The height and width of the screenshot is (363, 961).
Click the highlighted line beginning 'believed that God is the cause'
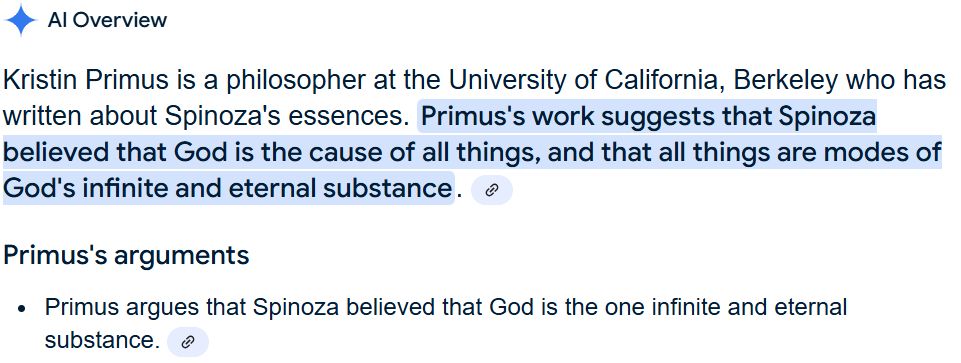tap(472, 152)
